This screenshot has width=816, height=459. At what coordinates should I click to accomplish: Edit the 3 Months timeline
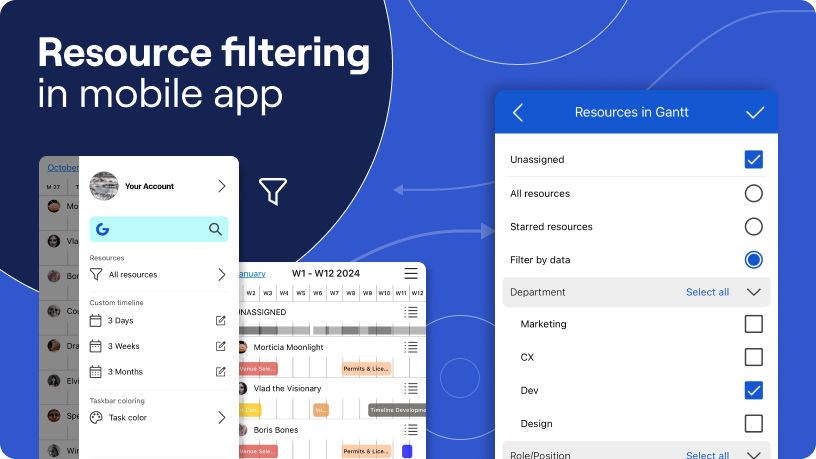(x=221, y=372)
